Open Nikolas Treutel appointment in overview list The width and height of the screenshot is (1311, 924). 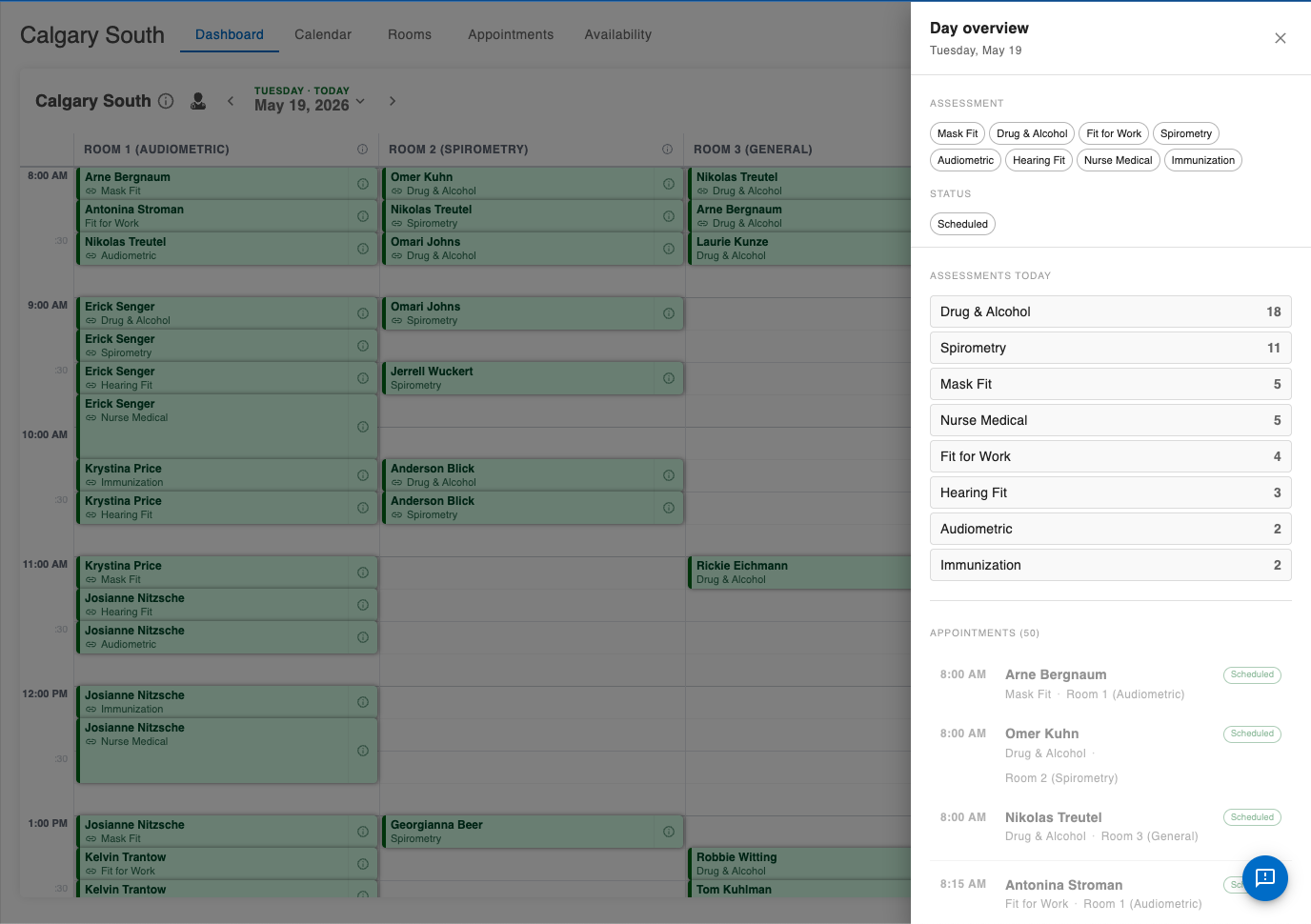pyautogui.click(x=1111, y=827)
